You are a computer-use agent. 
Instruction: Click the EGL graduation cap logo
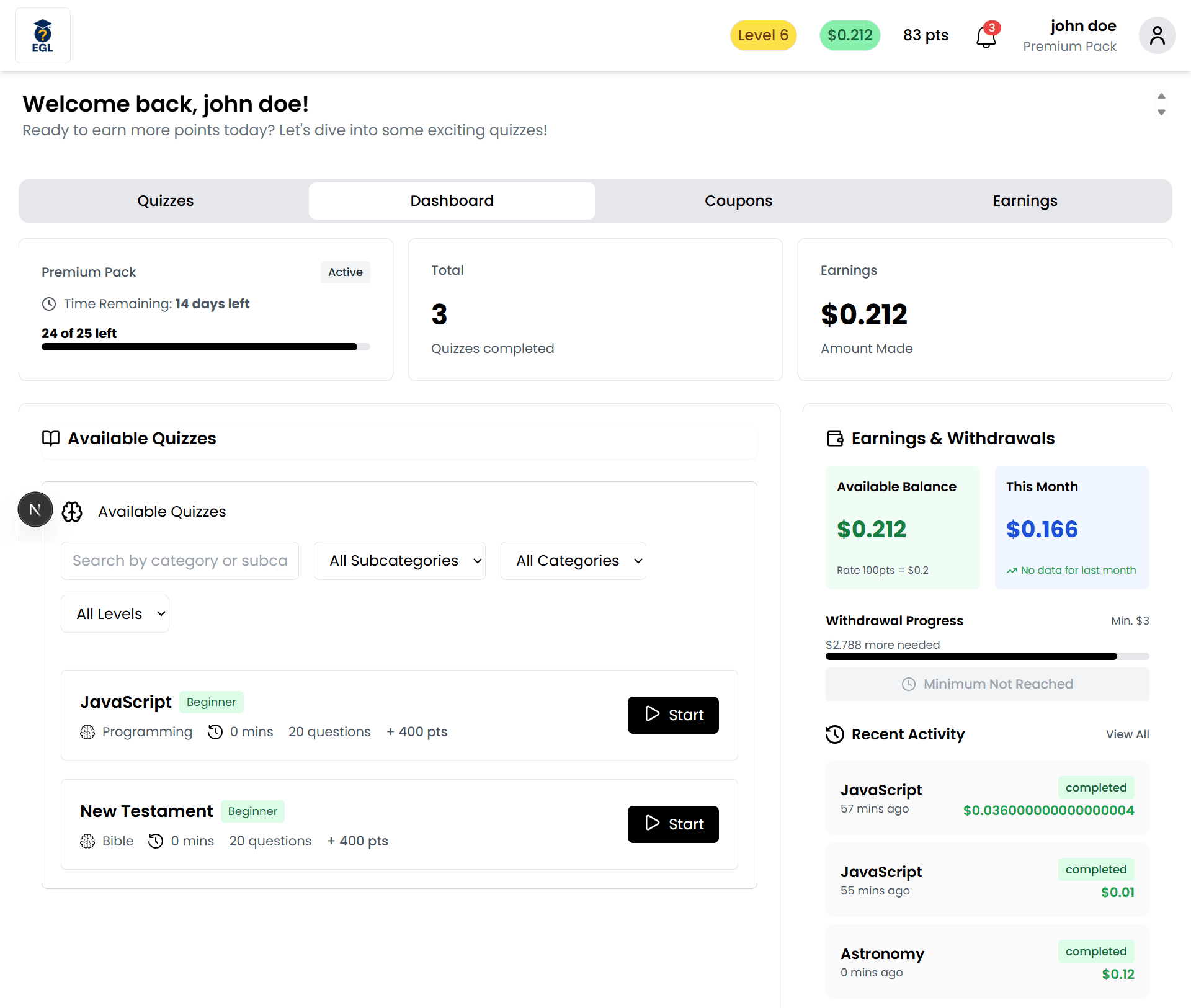coord(42,35)
